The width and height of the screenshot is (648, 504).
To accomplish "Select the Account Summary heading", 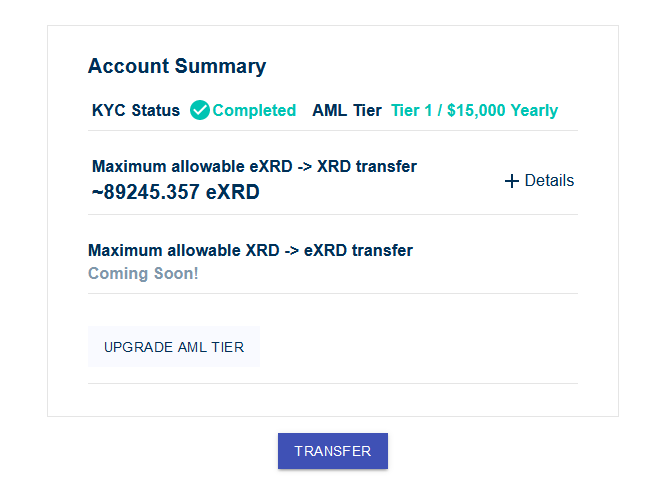I will click(x=177, y=66).
